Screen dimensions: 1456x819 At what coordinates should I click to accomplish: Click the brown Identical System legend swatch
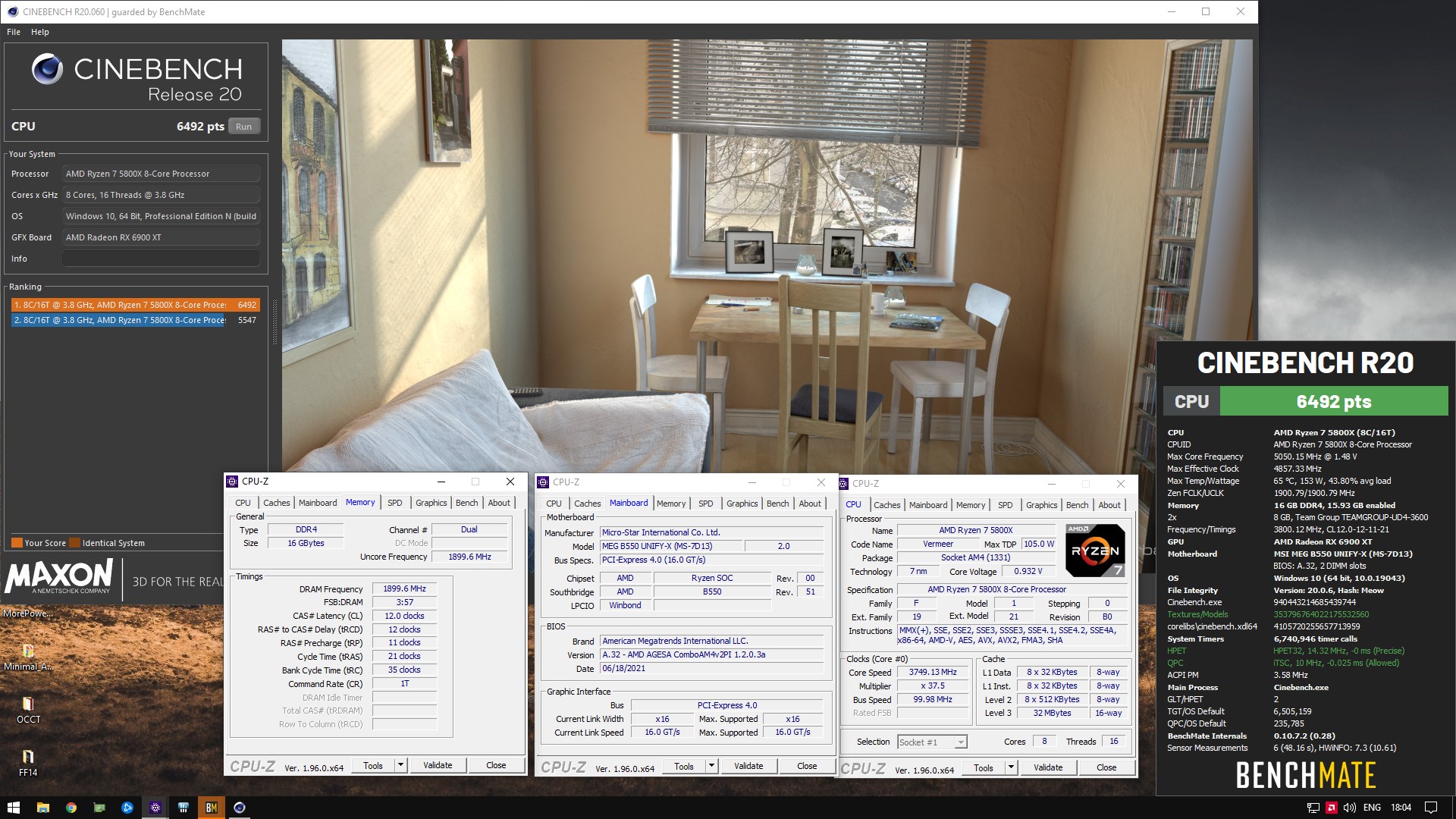[x=74, y=543]
